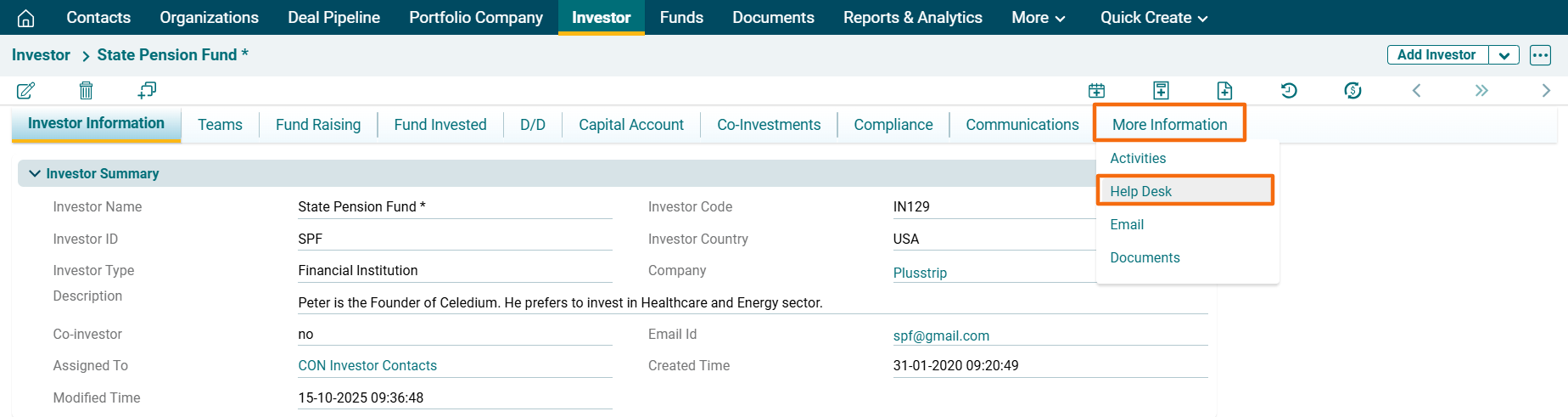Delete investor with trash icon

pyautogui.click(x=86, y=91)
